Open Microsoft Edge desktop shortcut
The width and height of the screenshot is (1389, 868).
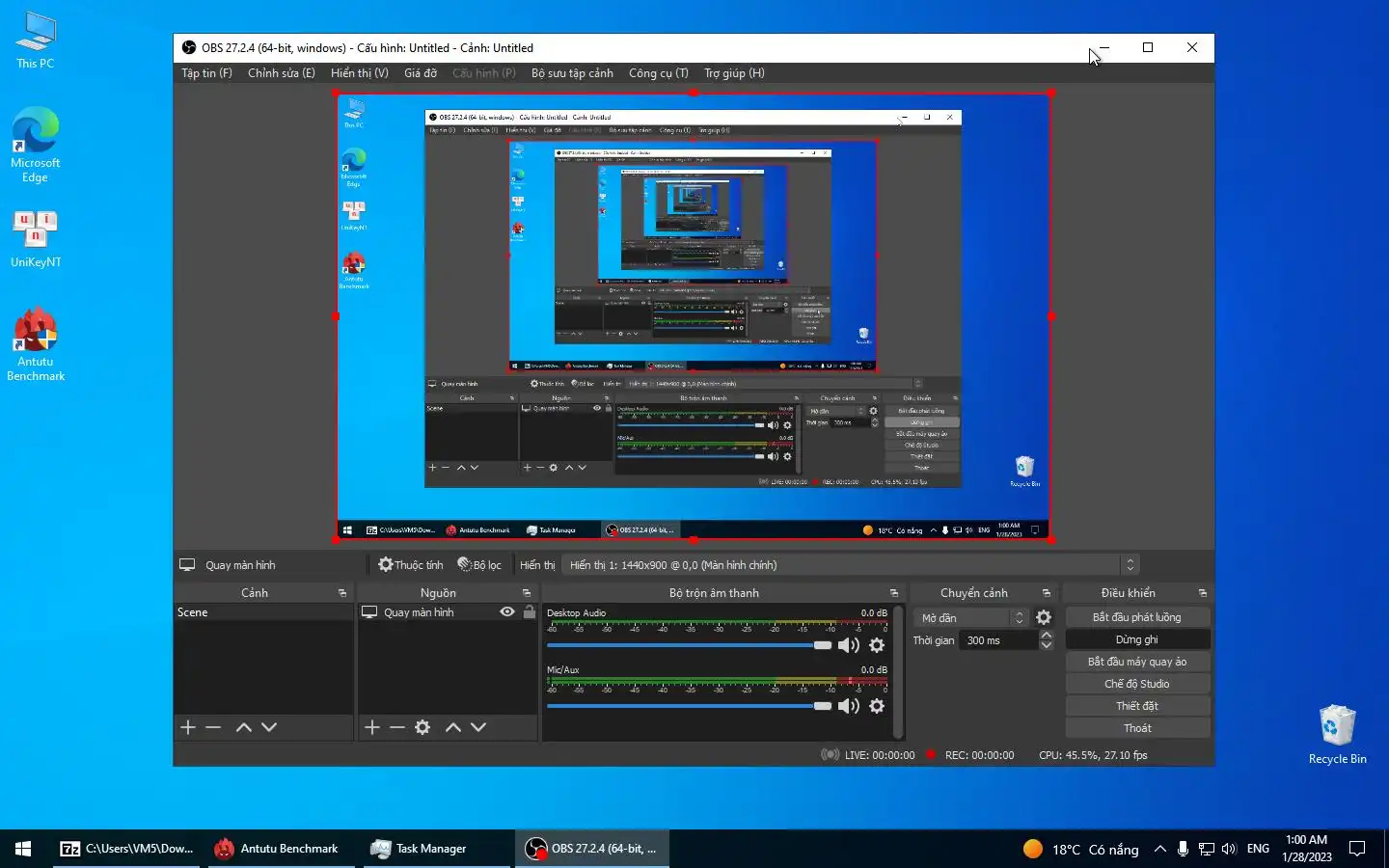36,145
